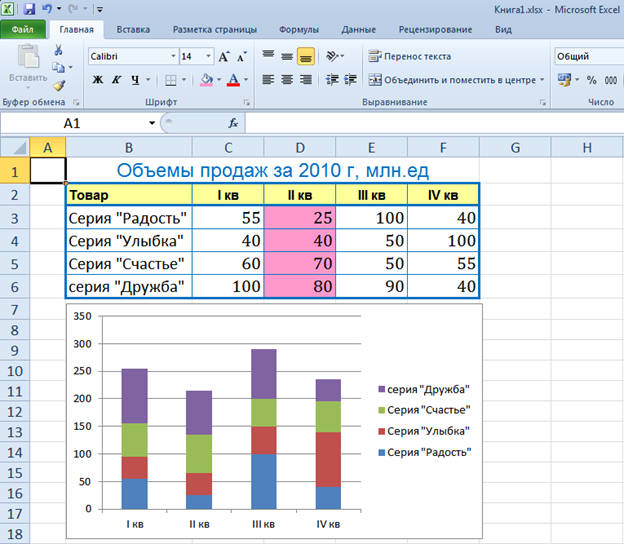Toggle Underline formatting button
624x544 pixels.
click(x=135, y=80)
